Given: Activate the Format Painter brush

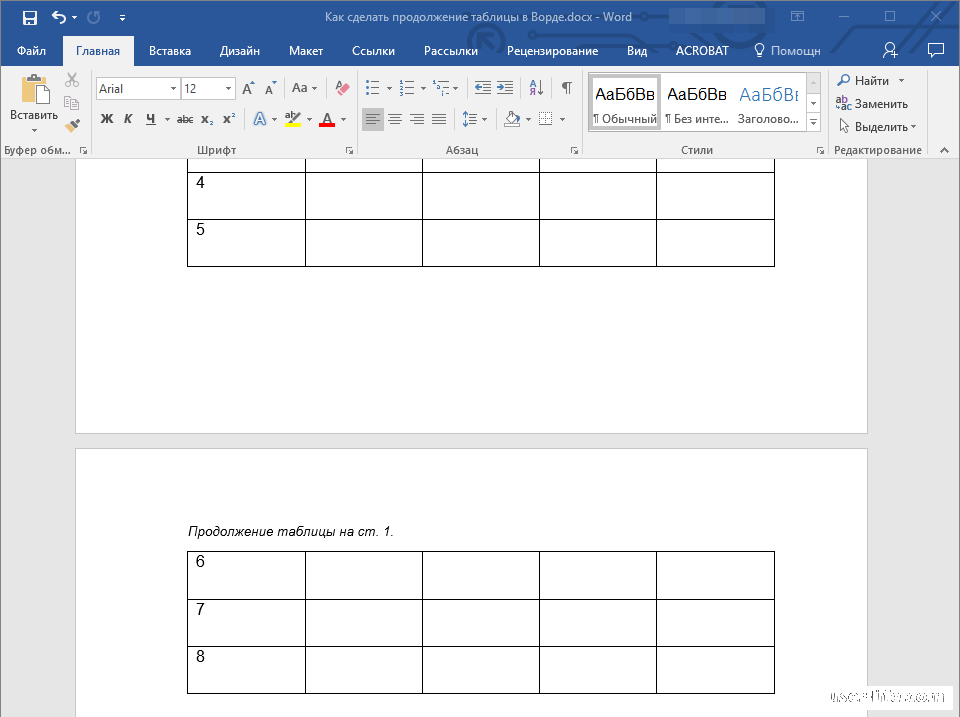Looking at the screenshot, I should pyautogui.click(x=72, y=126).
